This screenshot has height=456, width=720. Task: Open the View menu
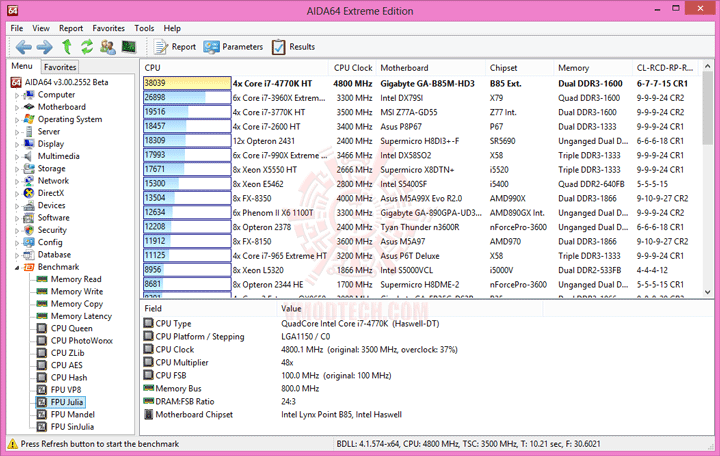click(40, 28)
